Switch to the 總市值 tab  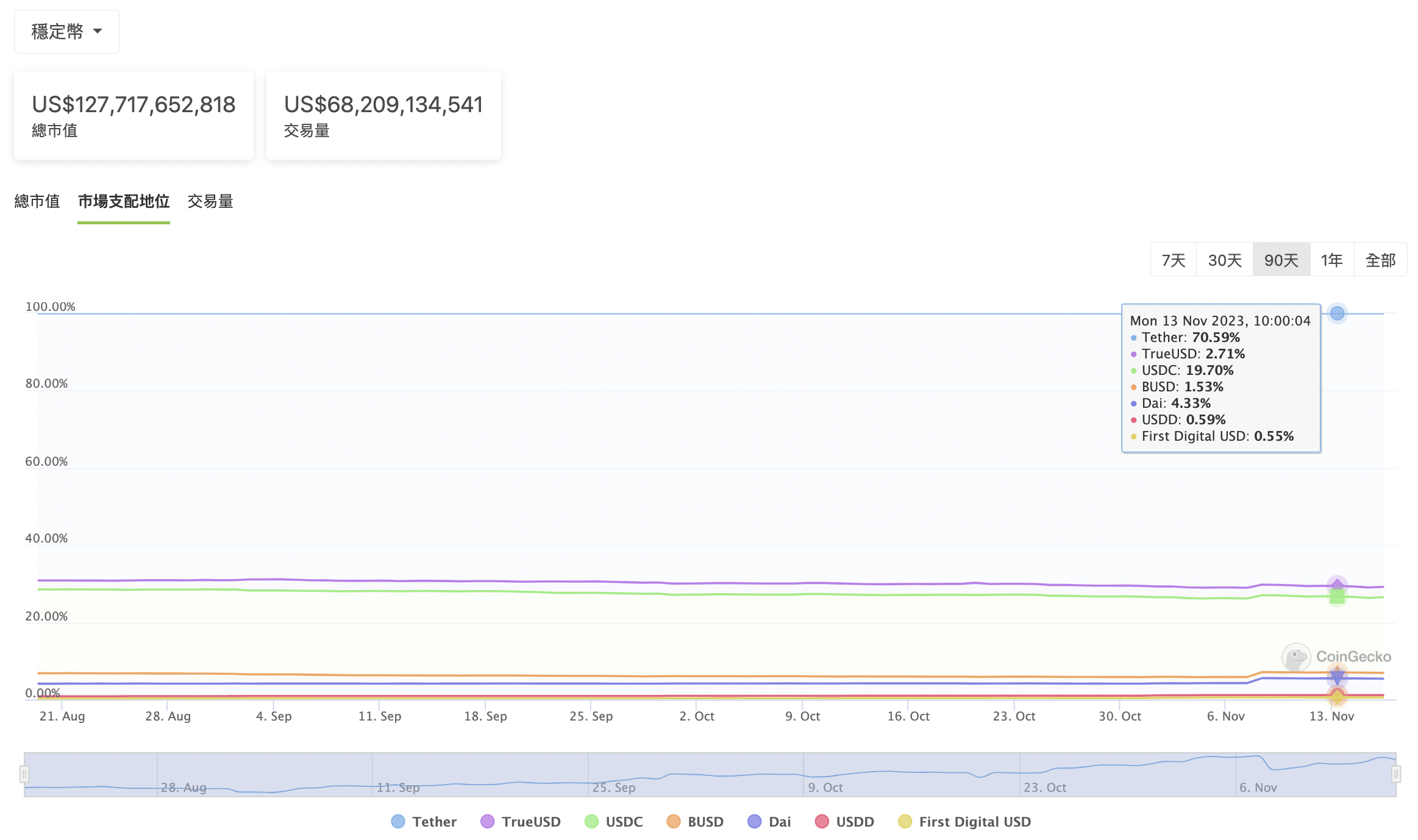(x=37, y=201)
